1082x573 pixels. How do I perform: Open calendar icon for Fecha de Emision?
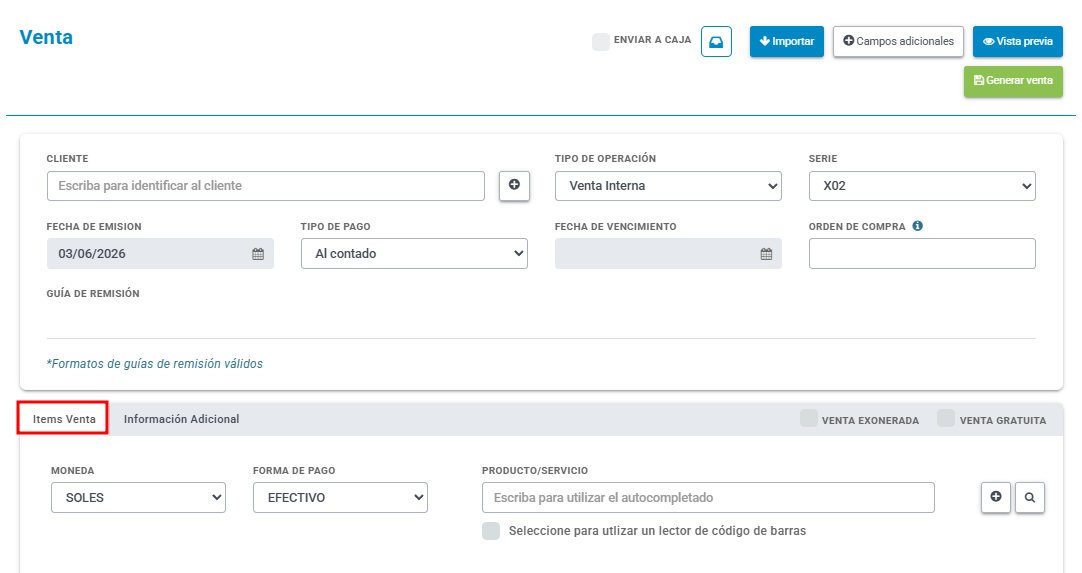point(258,254)
